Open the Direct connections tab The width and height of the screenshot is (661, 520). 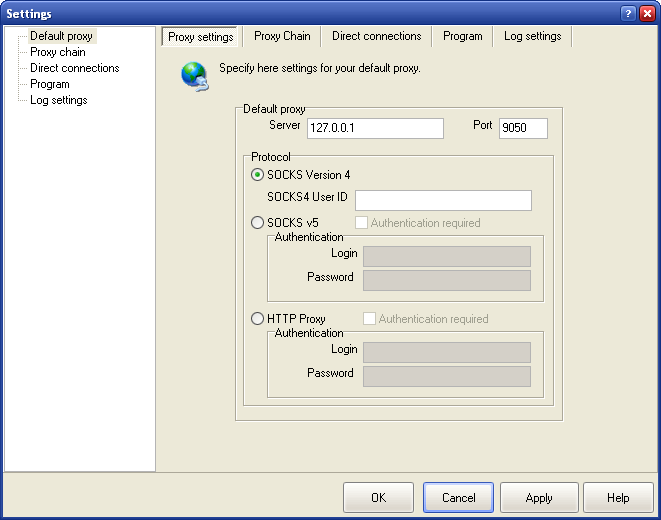click(x=376, y=36)
